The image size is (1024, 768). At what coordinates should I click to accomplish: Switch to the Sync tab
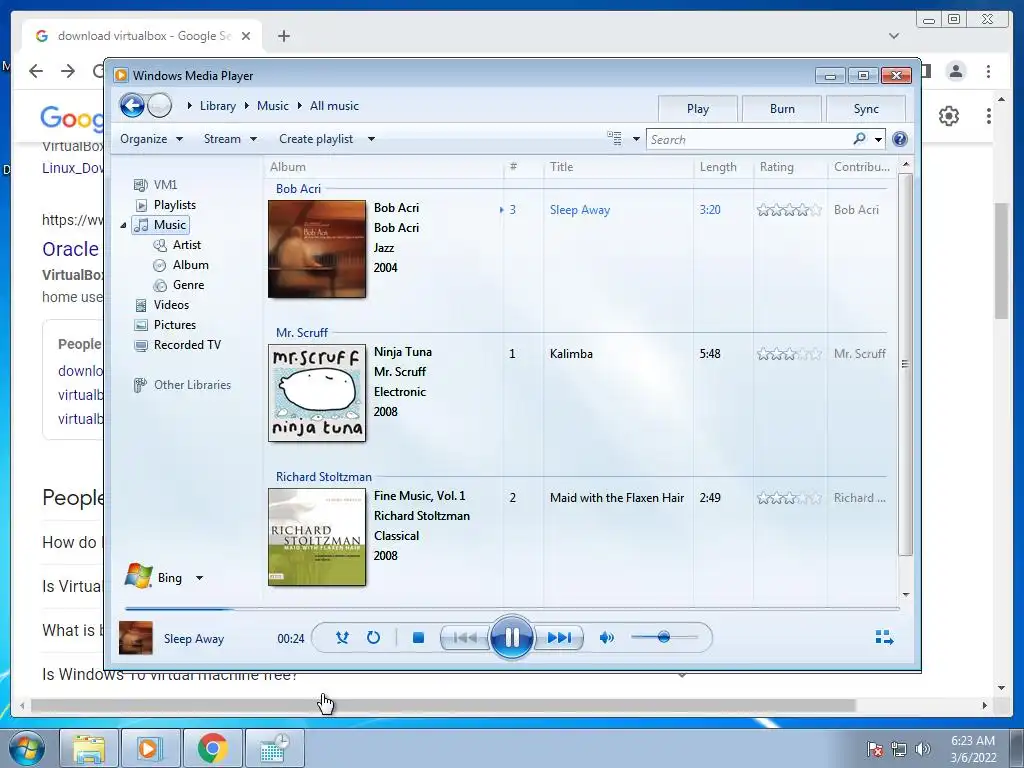point(866,109)
